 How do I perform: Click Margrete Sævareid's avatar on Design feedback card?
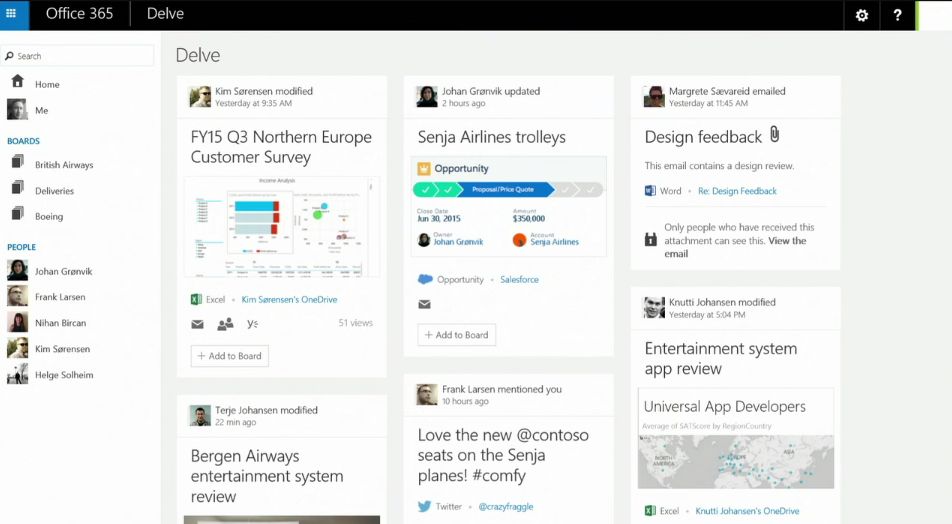coord(654,97)
